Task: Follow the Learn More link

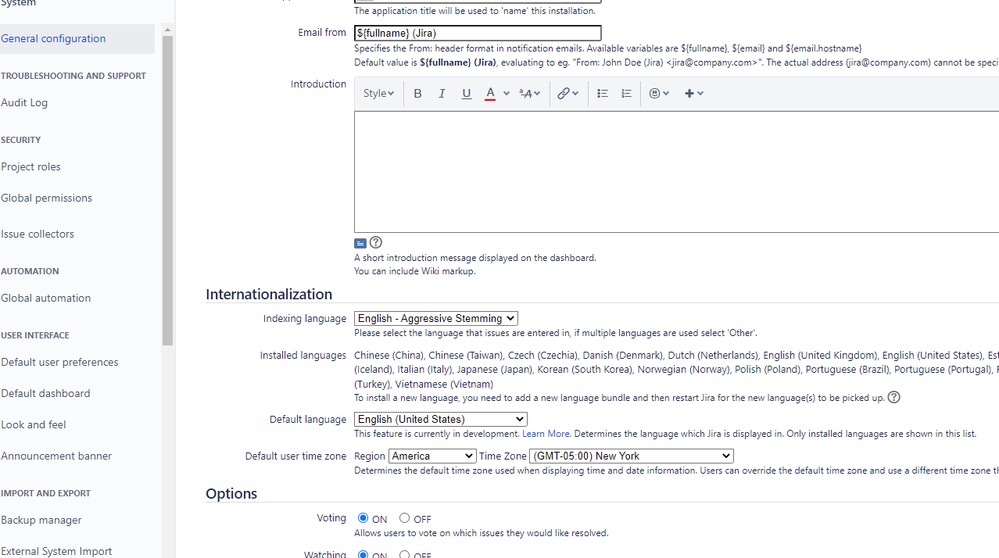Action: point(545,434)
